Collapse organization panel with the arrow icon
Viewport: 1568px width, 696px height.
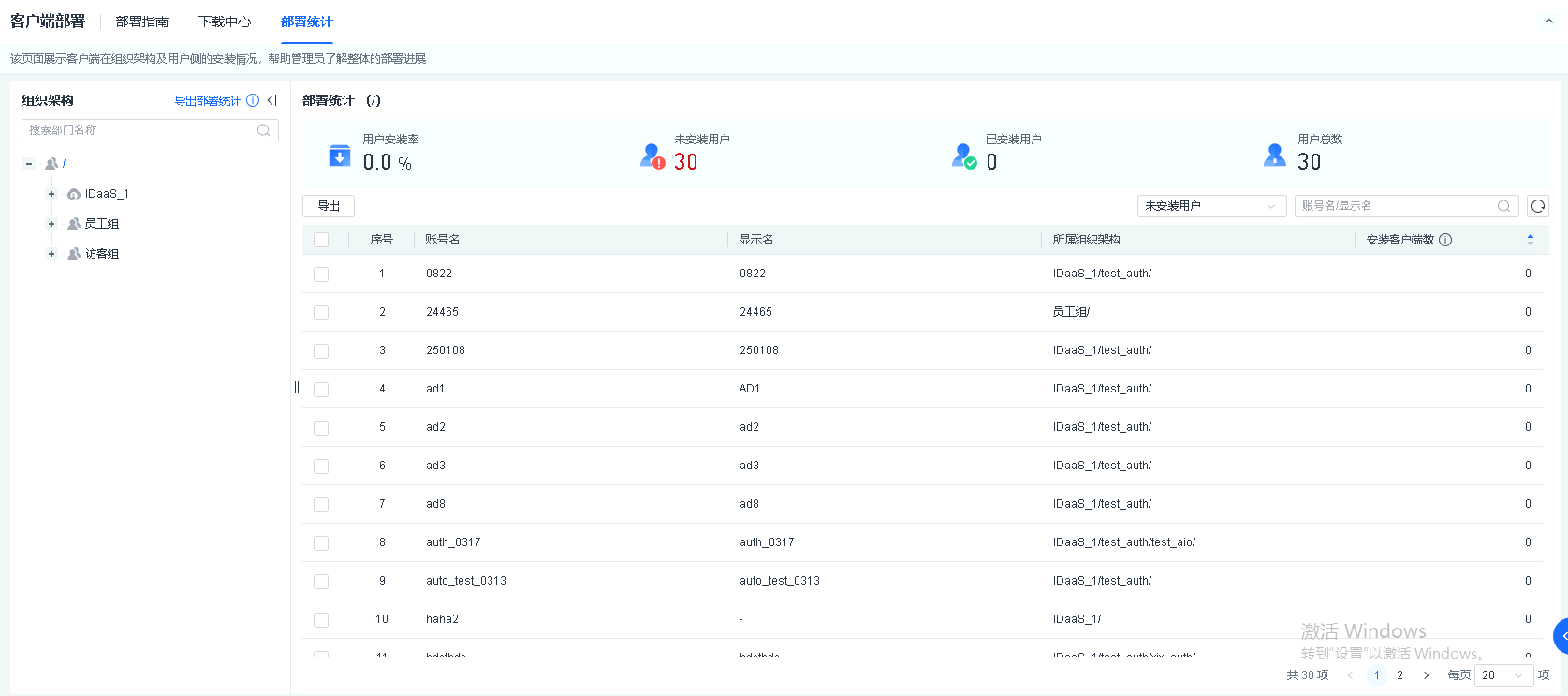click(272, 100)
